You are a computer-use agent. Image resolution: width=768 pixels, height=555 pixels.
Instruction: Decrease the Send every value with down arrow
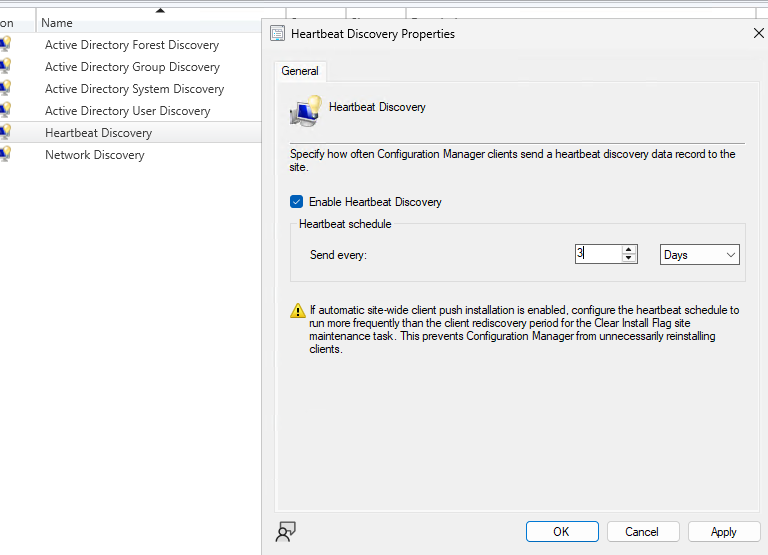(x=628, y=258)
